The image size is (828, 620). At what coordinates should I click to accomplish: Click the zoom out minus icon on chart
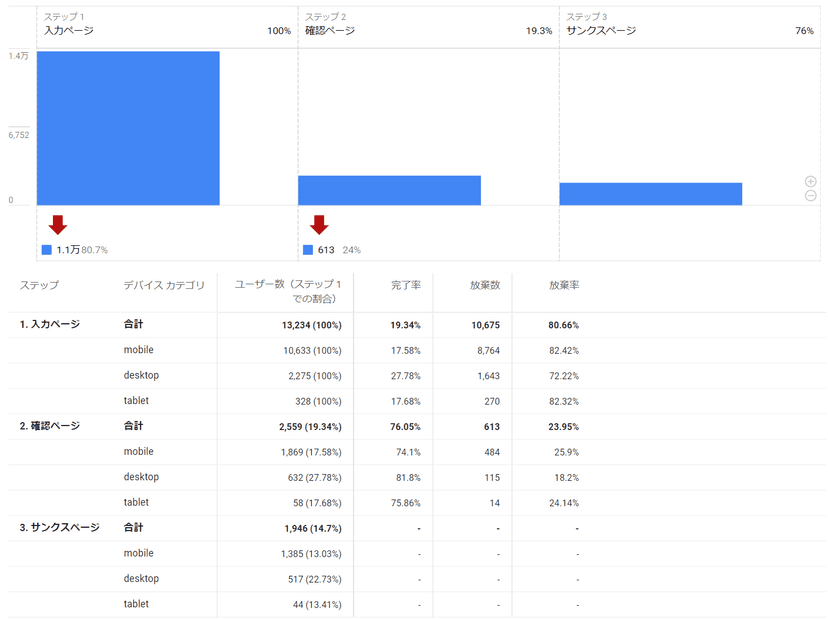pyautogui.click(x=811, y=196)
